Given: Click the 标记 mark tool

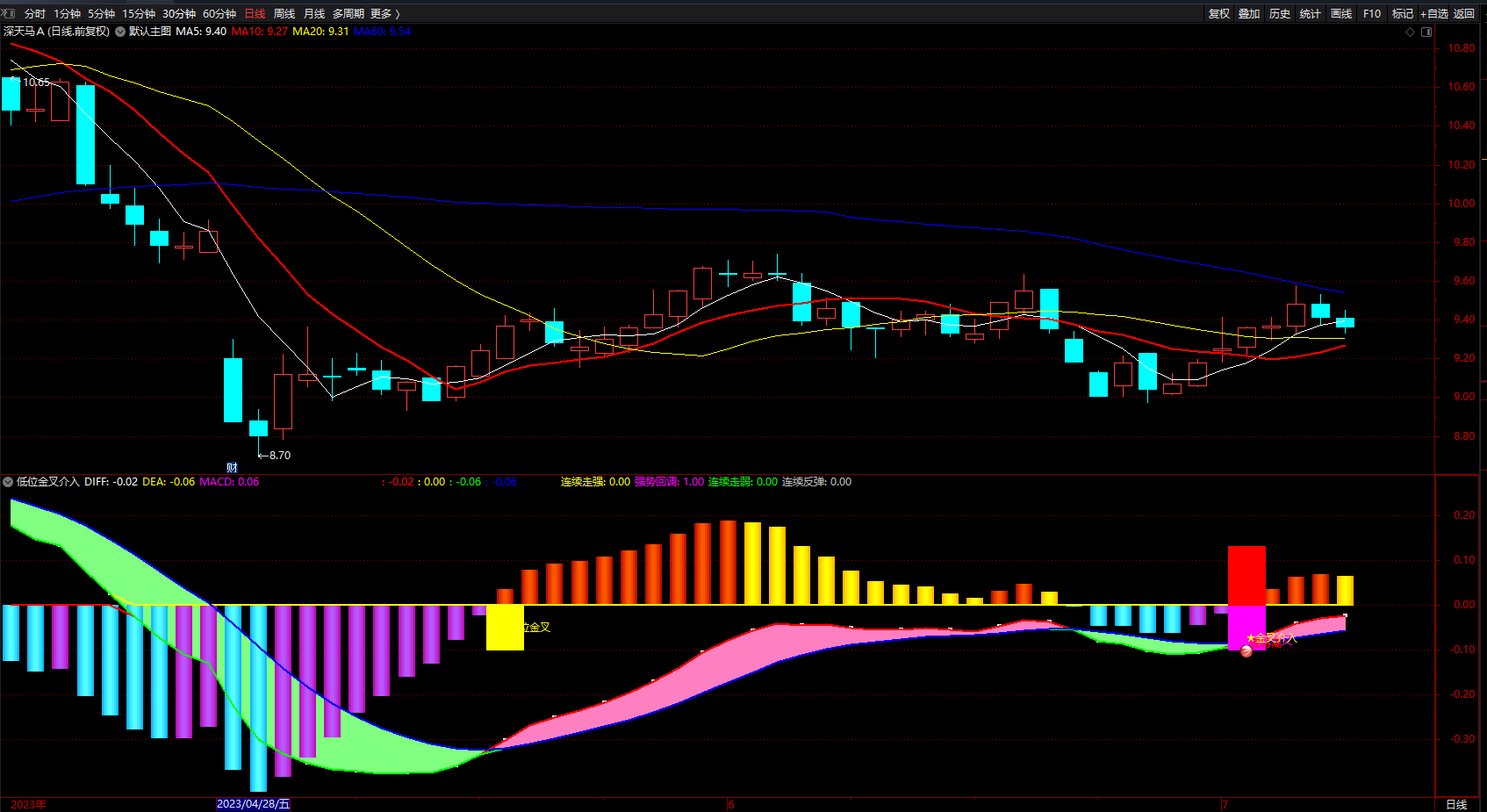Looking at the screenshot, I should click(x=1403, y=13).
